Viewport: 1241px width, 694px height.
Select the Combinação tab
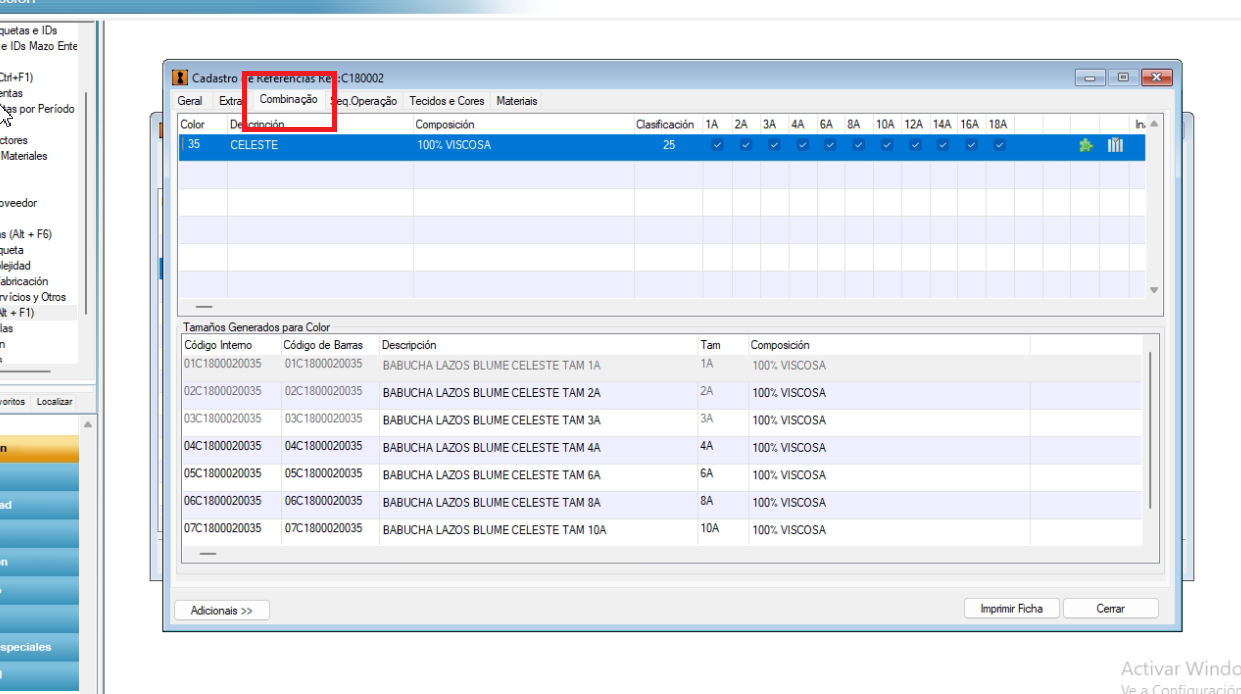tap(288, 100)
